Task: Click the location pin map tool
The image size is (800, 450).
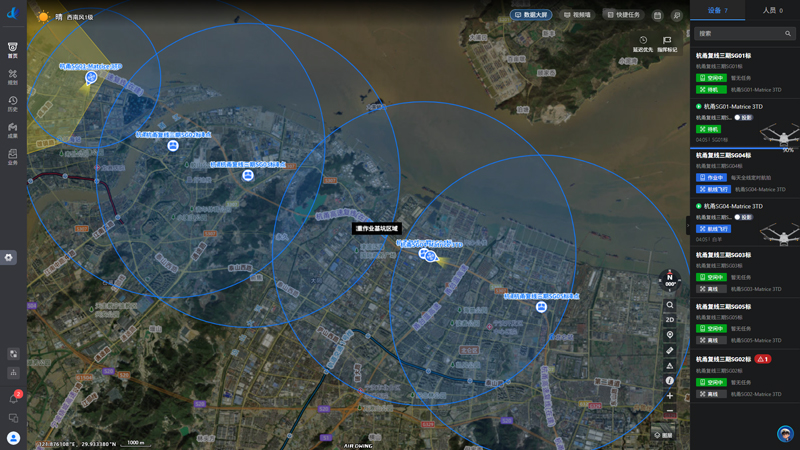Action: tap(670, 335)
